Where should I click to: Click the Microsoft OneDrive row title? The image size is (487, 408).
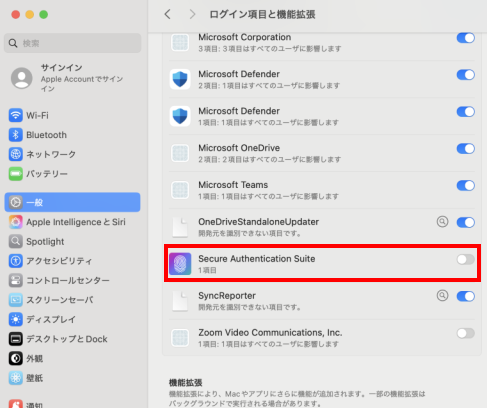pyautogui.click(x=239, y=148)
